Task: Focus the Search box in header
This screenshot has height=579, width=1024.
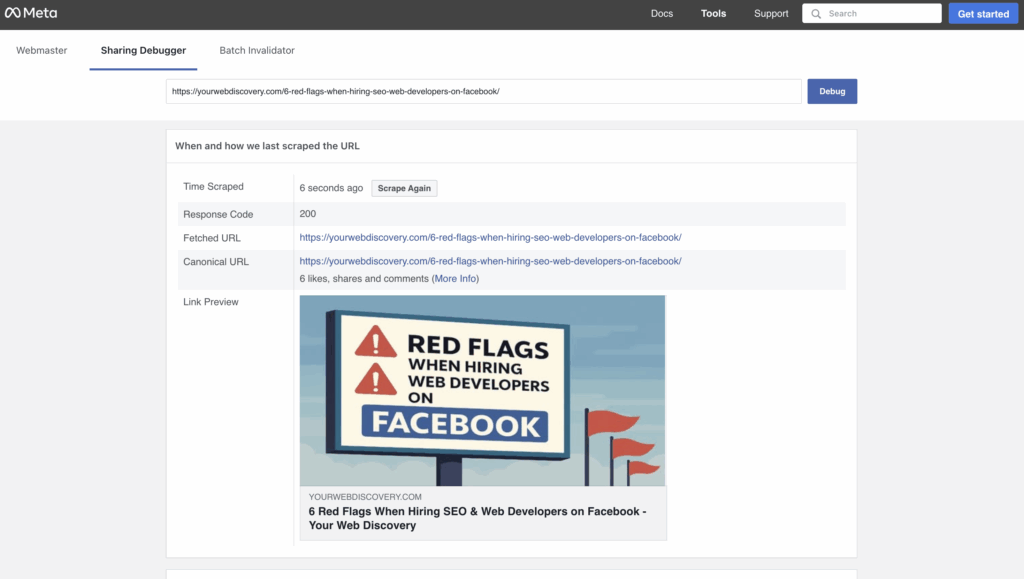Action: coord(880,14)
